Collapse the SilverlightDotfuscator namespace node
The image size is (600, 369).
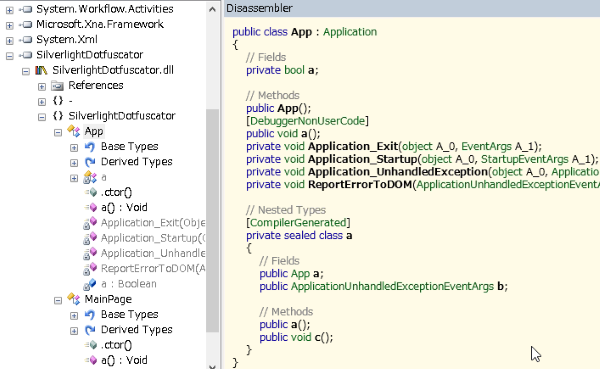42,117
